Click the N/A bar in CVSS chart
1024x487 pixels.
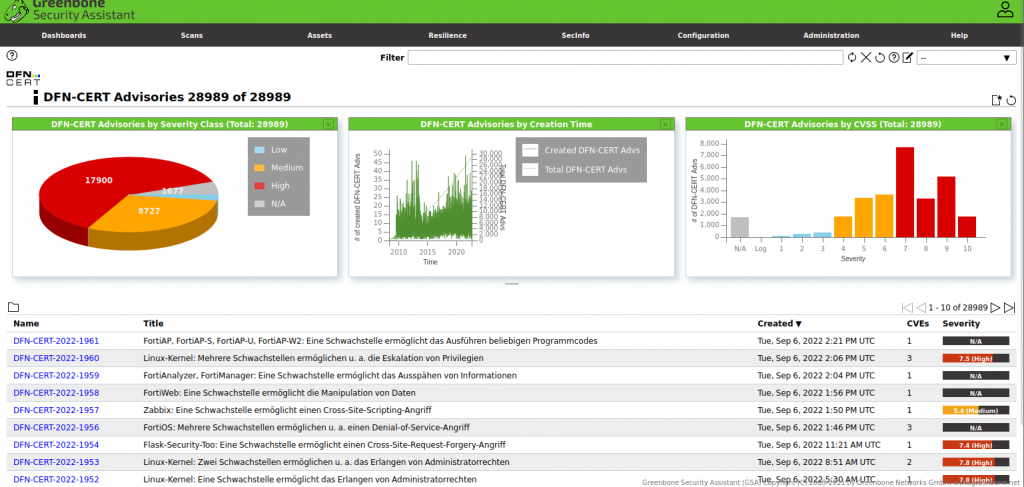[739, 227]
